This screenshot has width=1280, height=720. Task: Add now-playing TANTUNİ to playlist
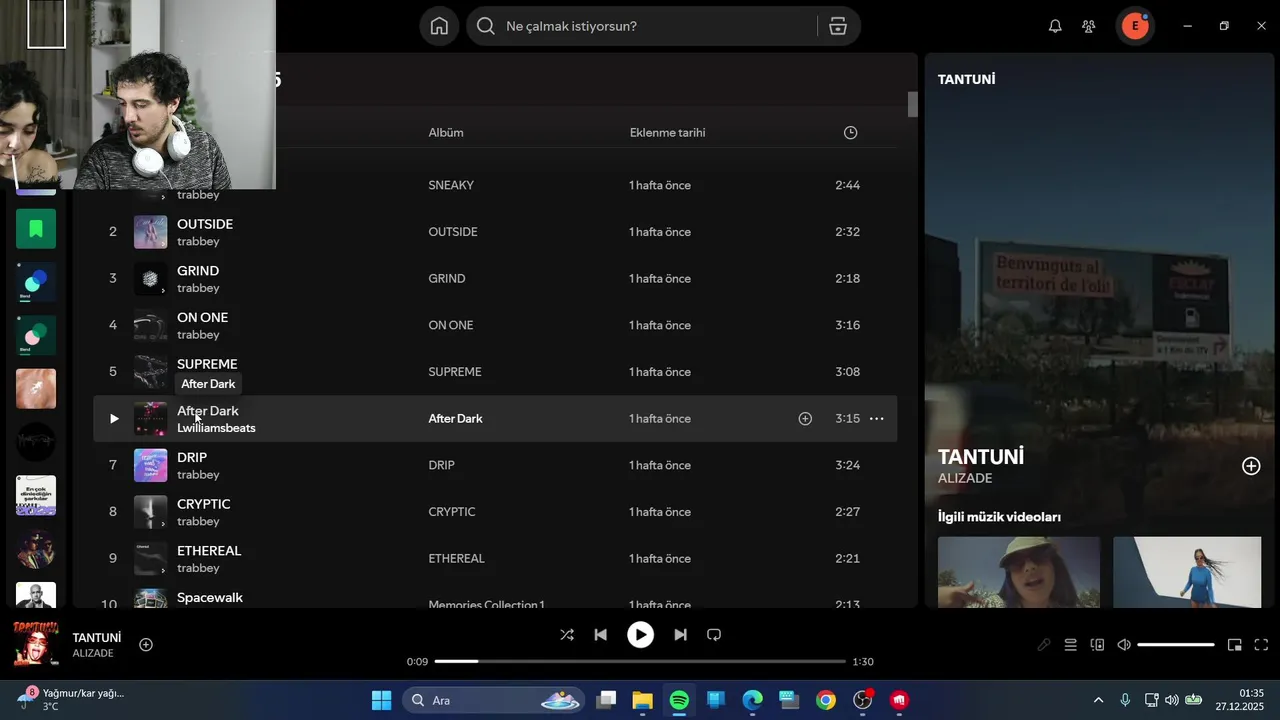point(146,645)
